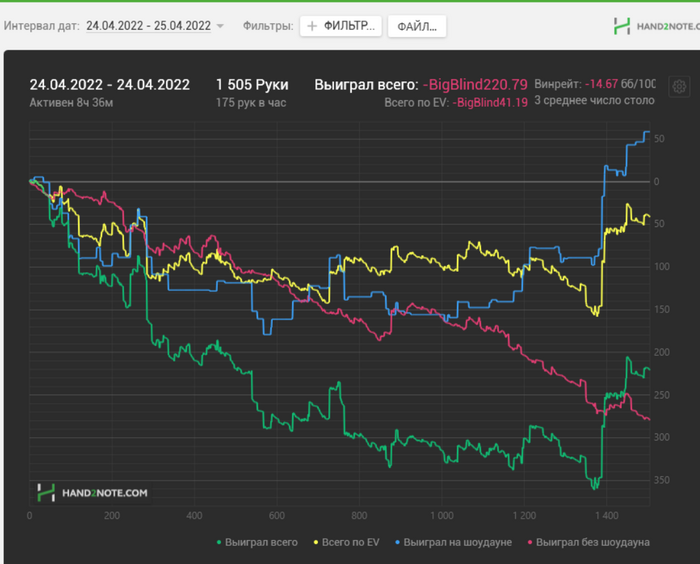Click the green legend dot for Выиграл всего

click(x=219, y=543)
